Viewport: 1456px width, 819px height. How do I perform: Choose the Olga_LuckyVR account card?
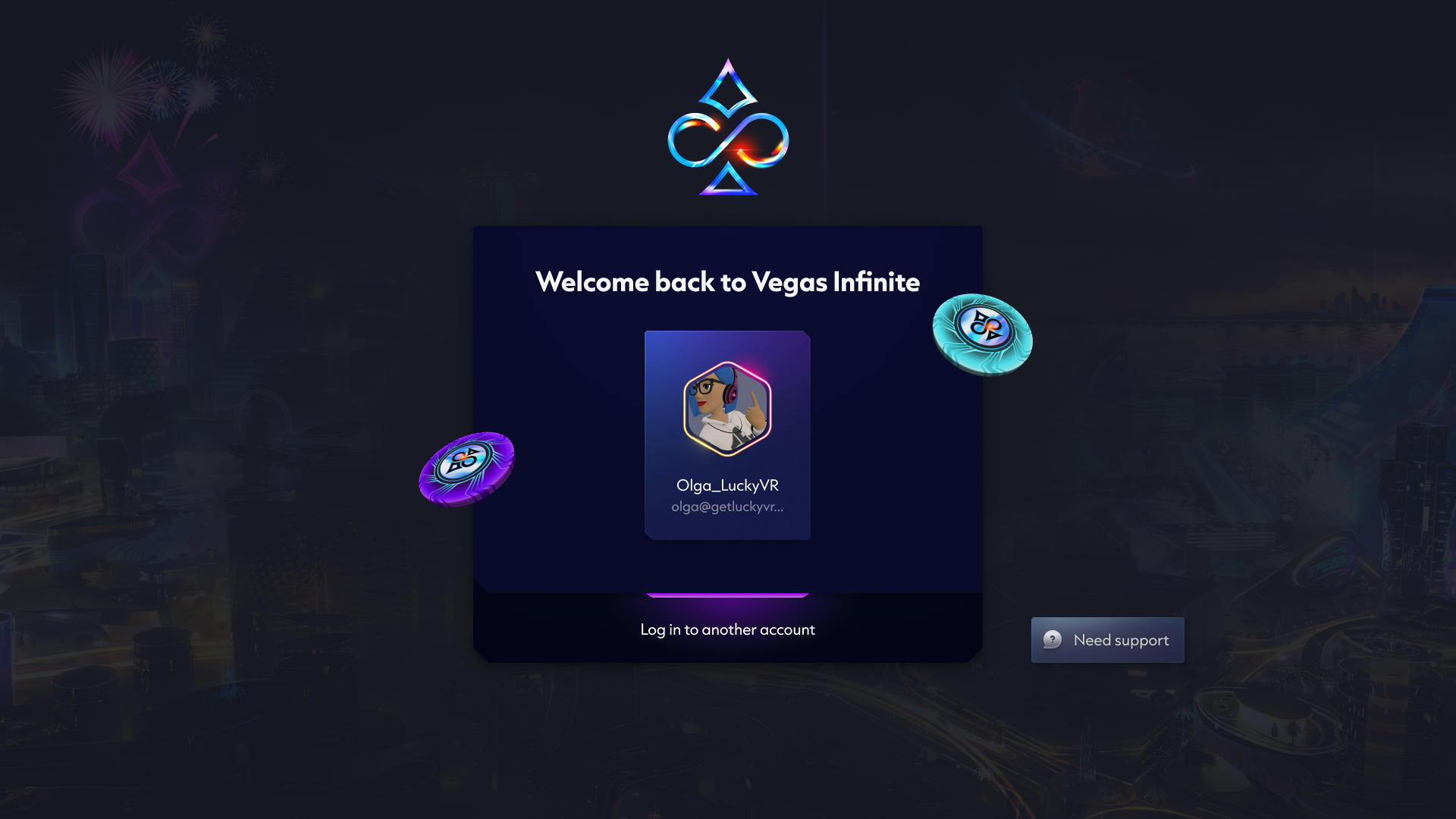[727, 435]
